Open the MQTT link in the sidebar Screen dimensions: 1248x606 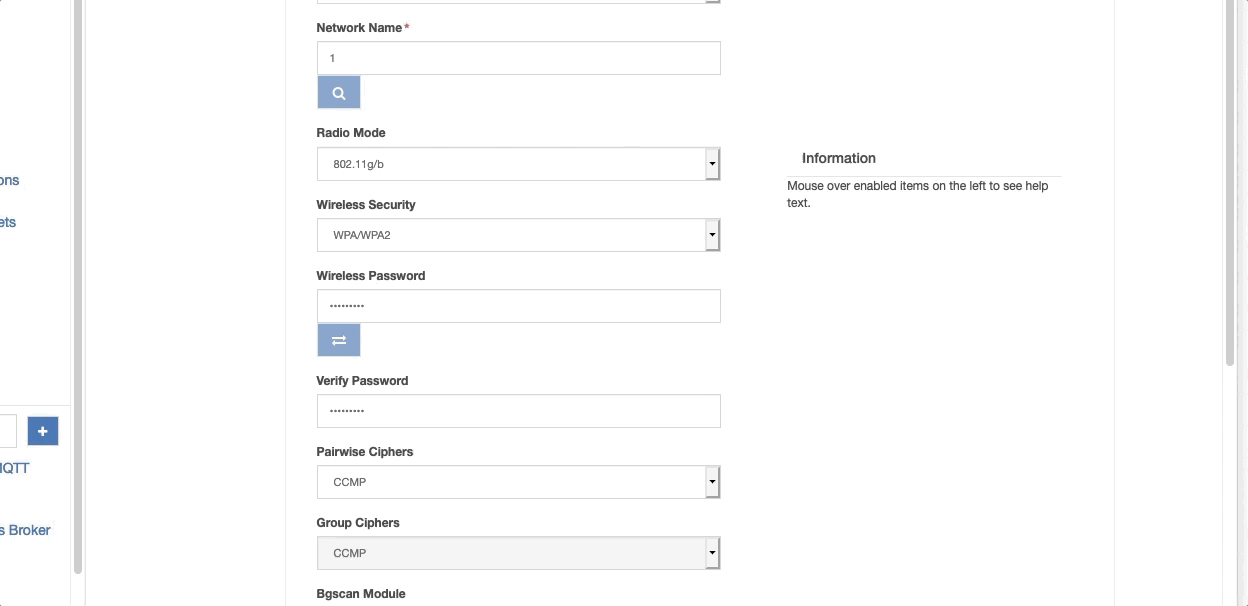coord(14,467)
